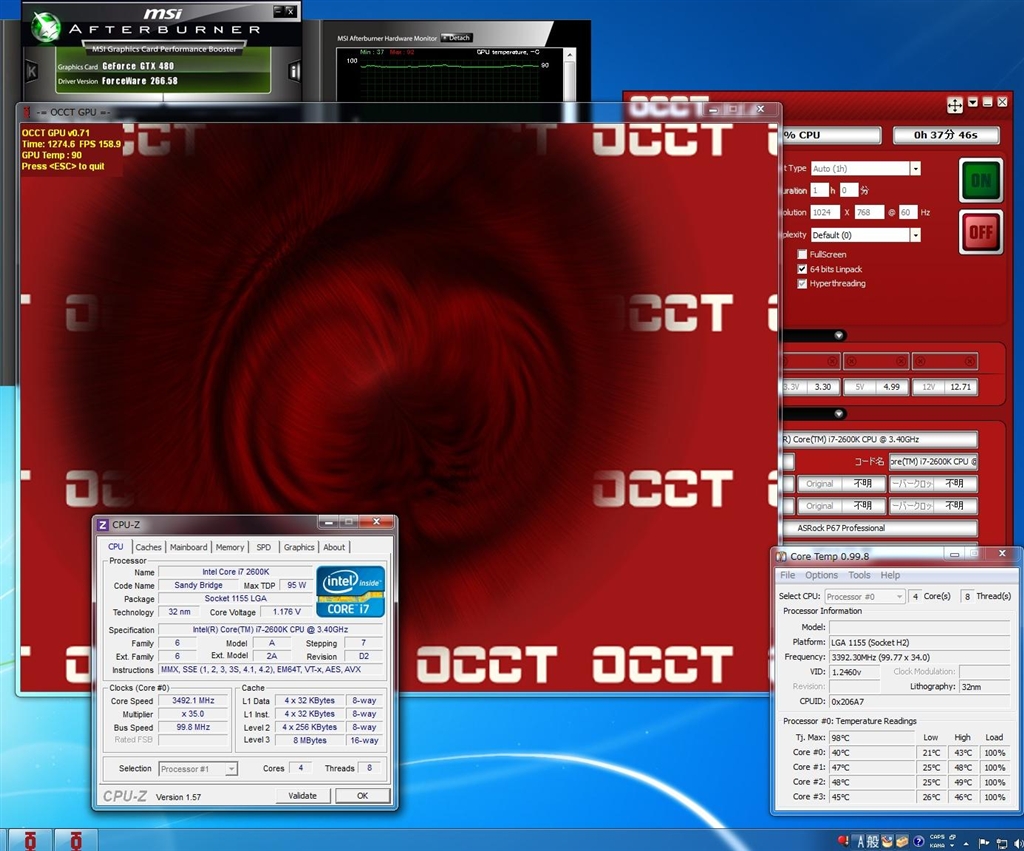Click the IME help question mark icon
Image resolution: width=1024 pixels, height=851 pixels.
[918, 841]
